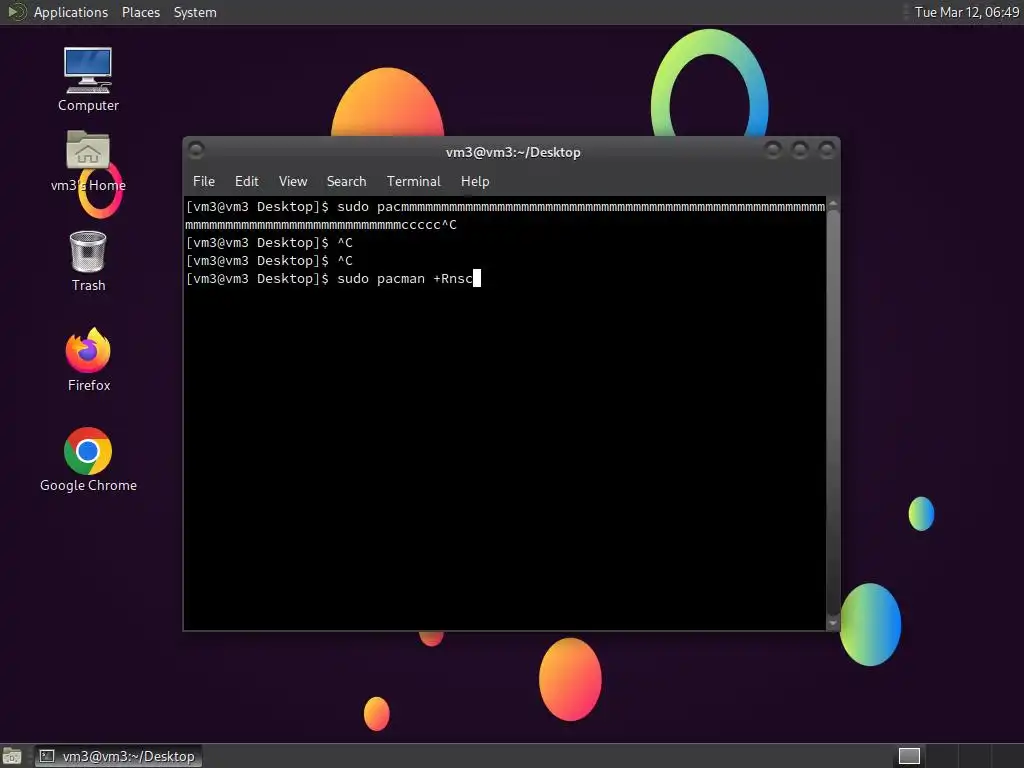Open the terminal Help menu
This screenshot has height=768, width=1024.
tap(475, 182)
